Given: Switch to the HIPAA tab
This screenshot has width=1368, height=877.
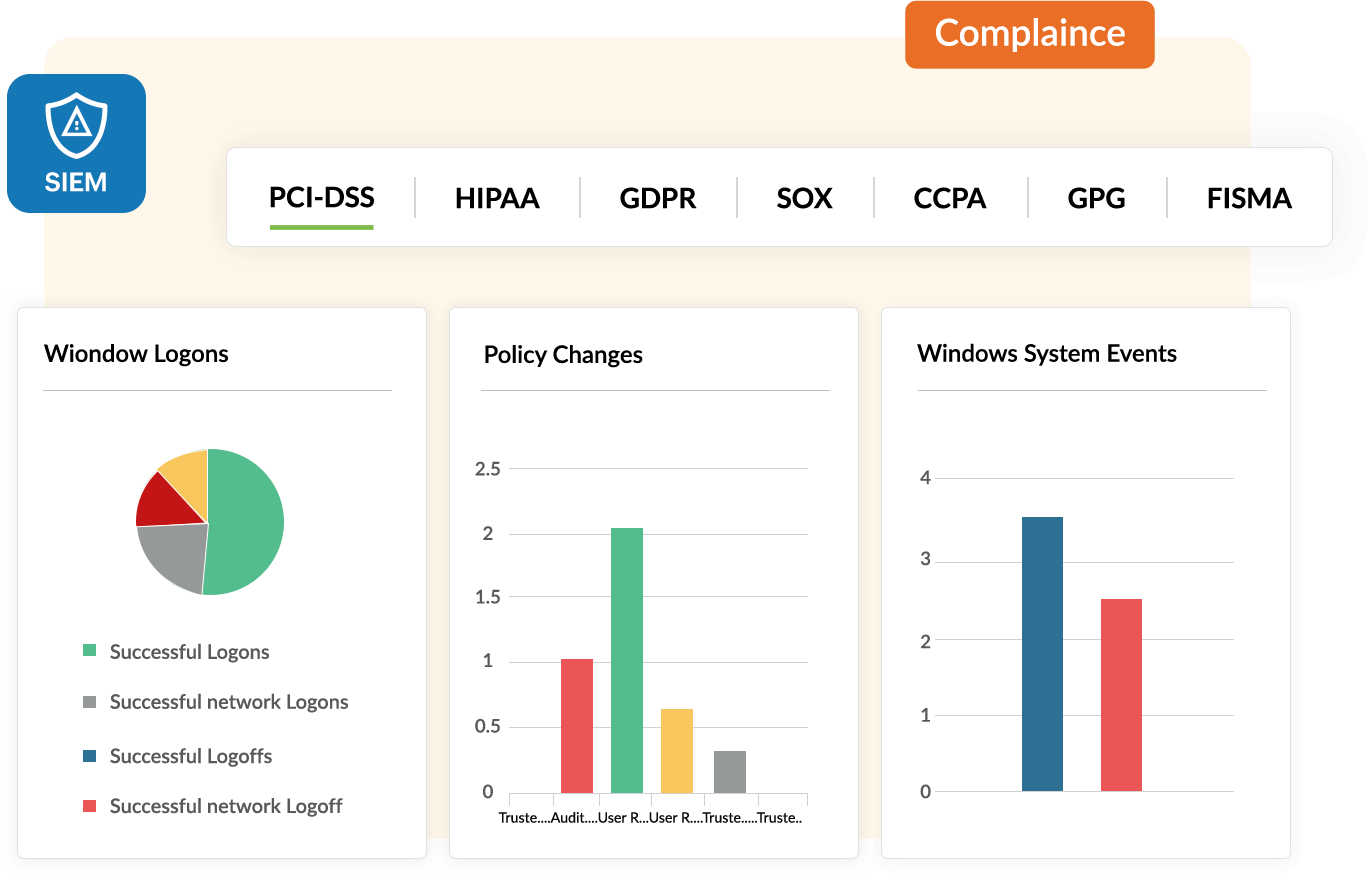Looking at the screenshot, I should (497, 198).
